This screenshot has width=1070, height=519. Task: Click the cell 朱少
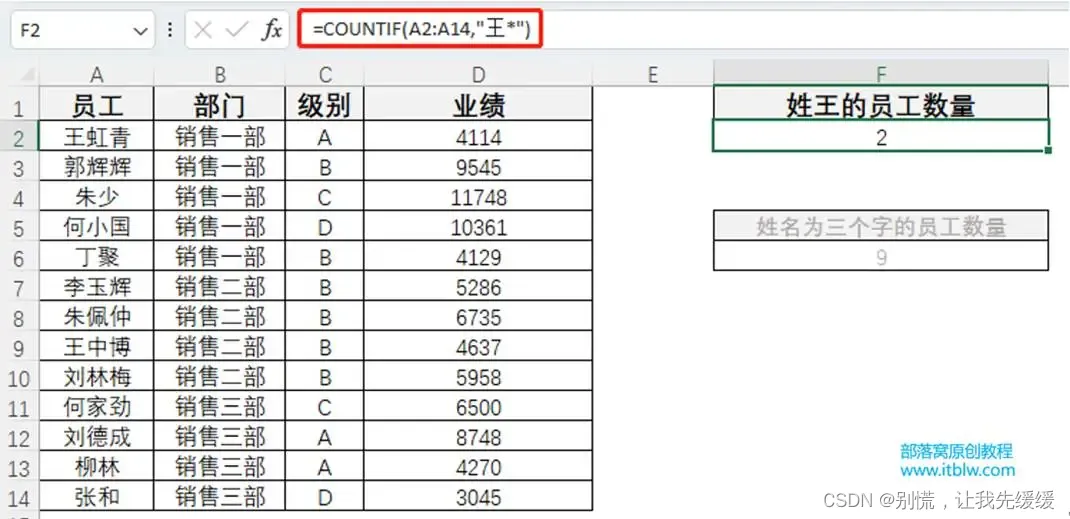97,198
